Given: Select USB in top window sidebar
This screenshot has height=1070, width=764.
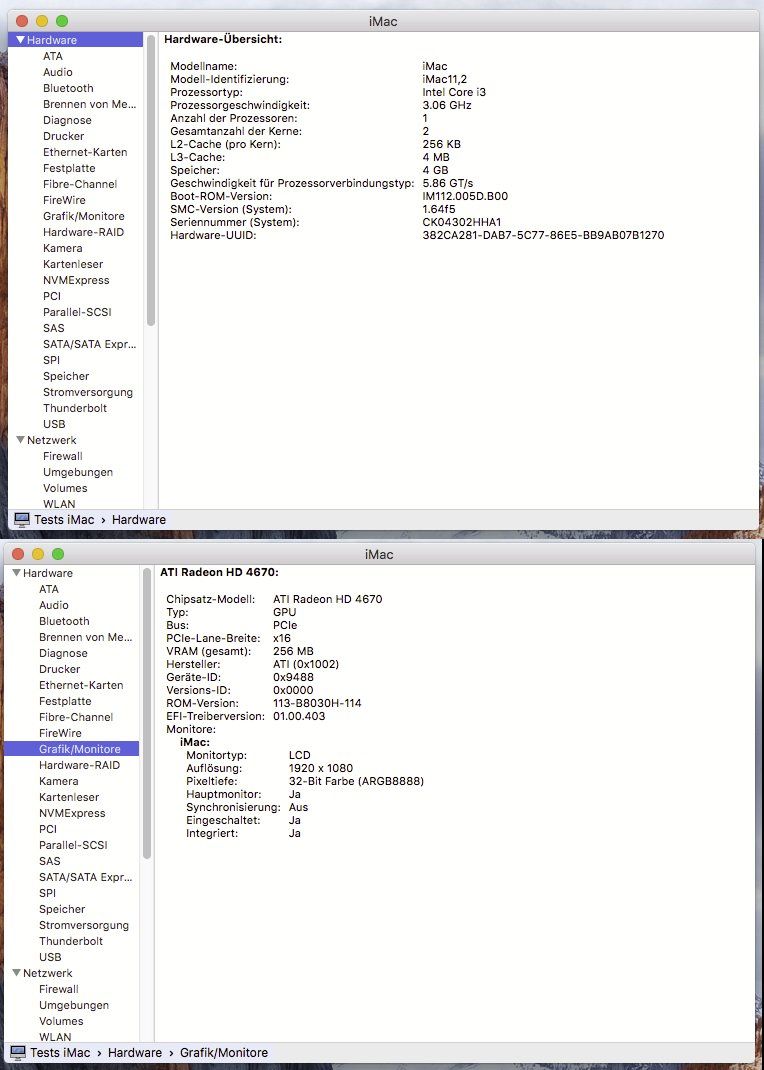Looking at the screenshot, I should pyautogui.click(x=54, y=424).
